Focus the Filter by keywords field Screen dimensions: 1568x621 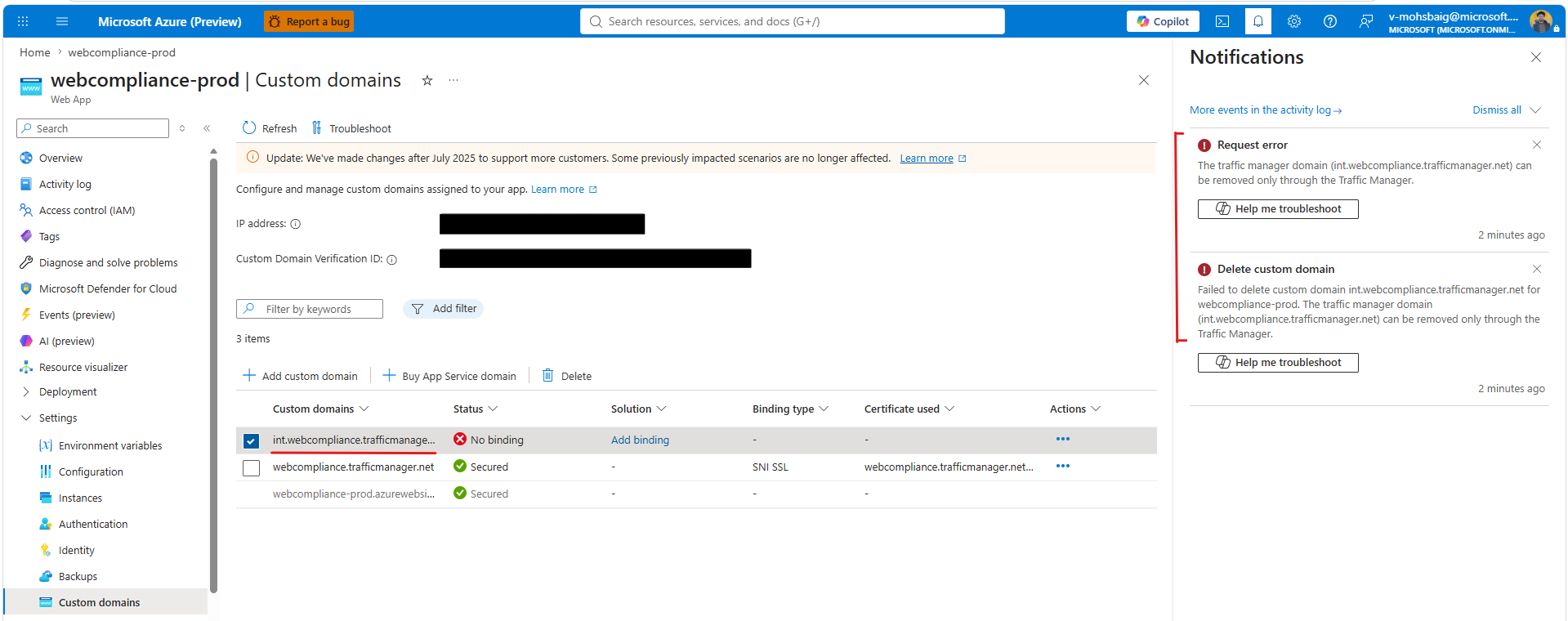[x=310, y=309]
